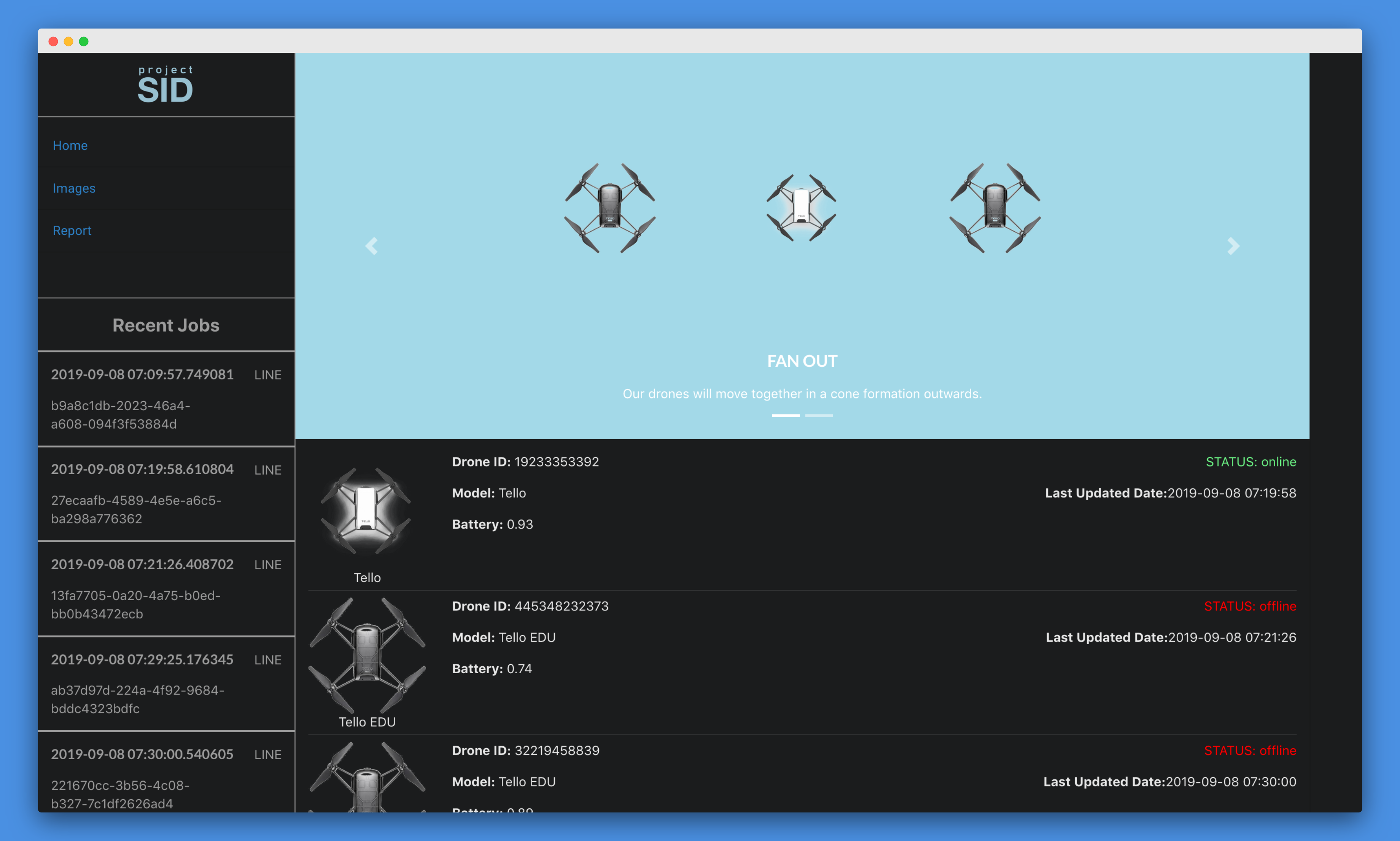Click the center white drone in carousel
The image size is (1400, 841).
point(801,207)
